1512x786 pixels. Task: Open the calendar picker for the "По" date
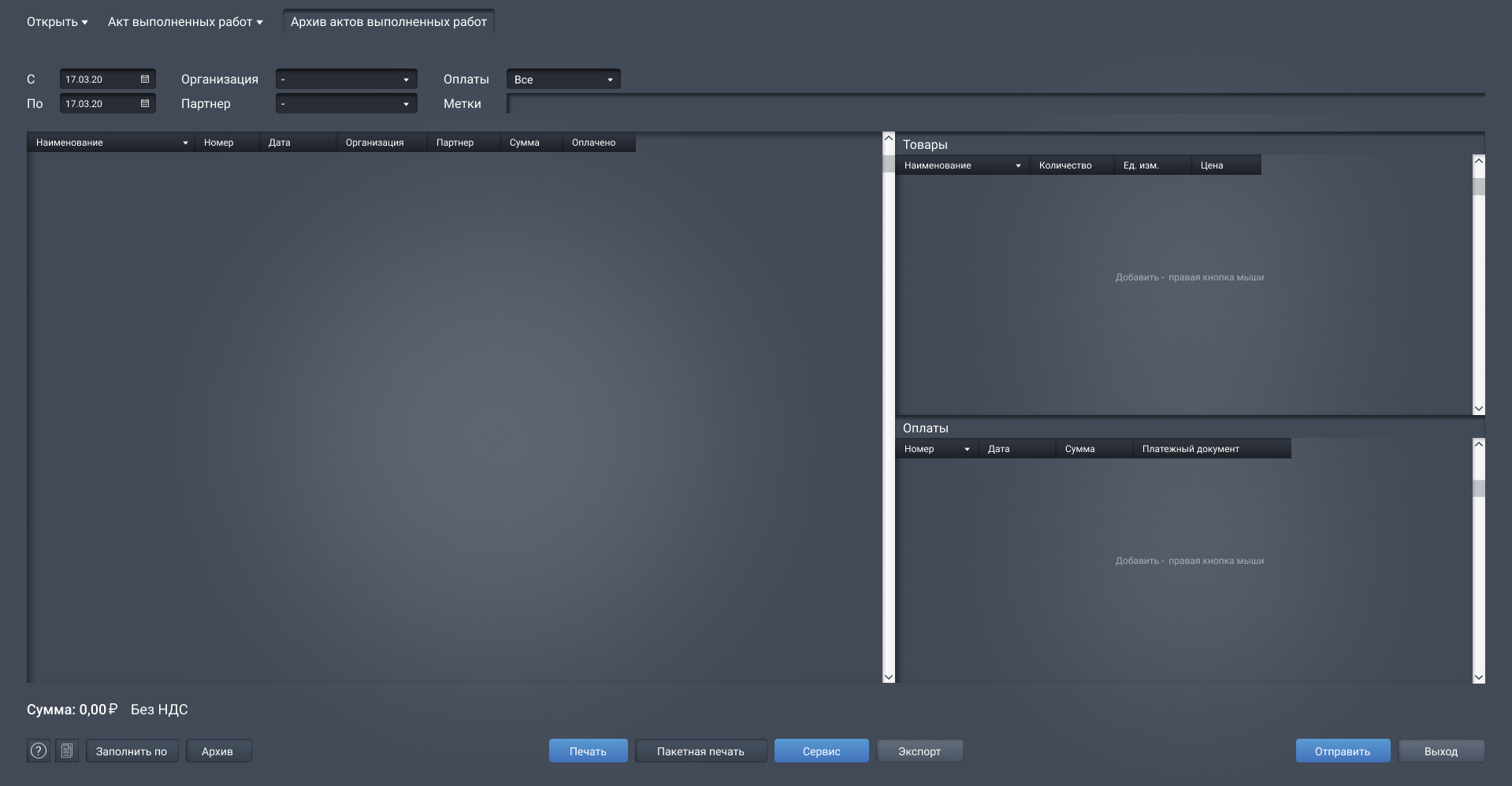tap(145, 103)
